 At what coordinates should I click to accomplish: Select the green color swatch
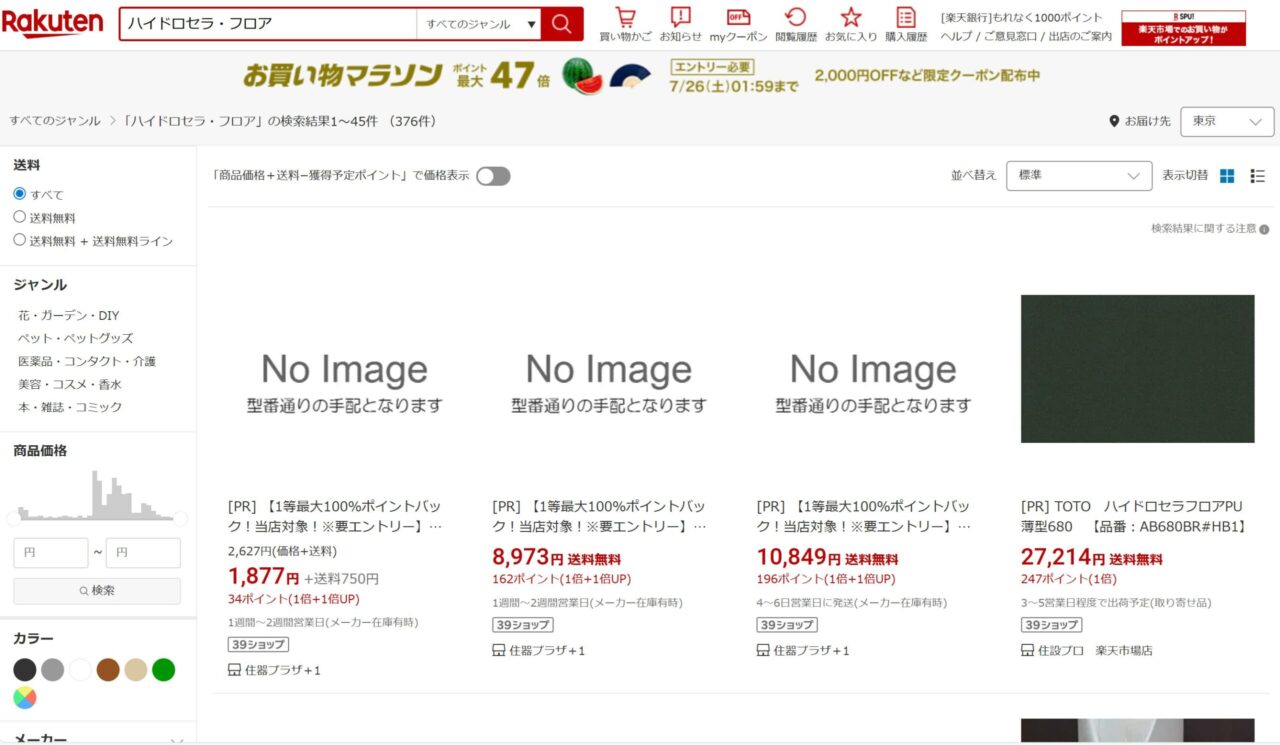163,670
